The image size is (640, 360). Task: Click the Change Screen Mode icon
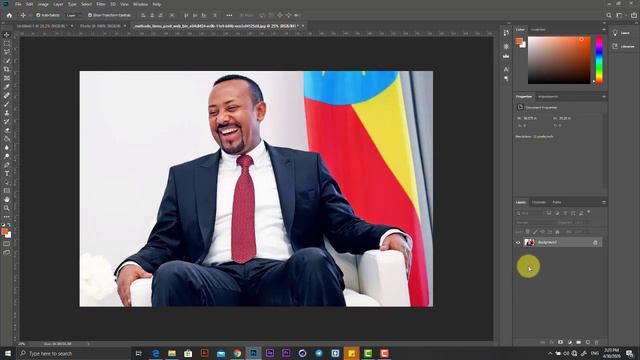click(x=7, y=253)
